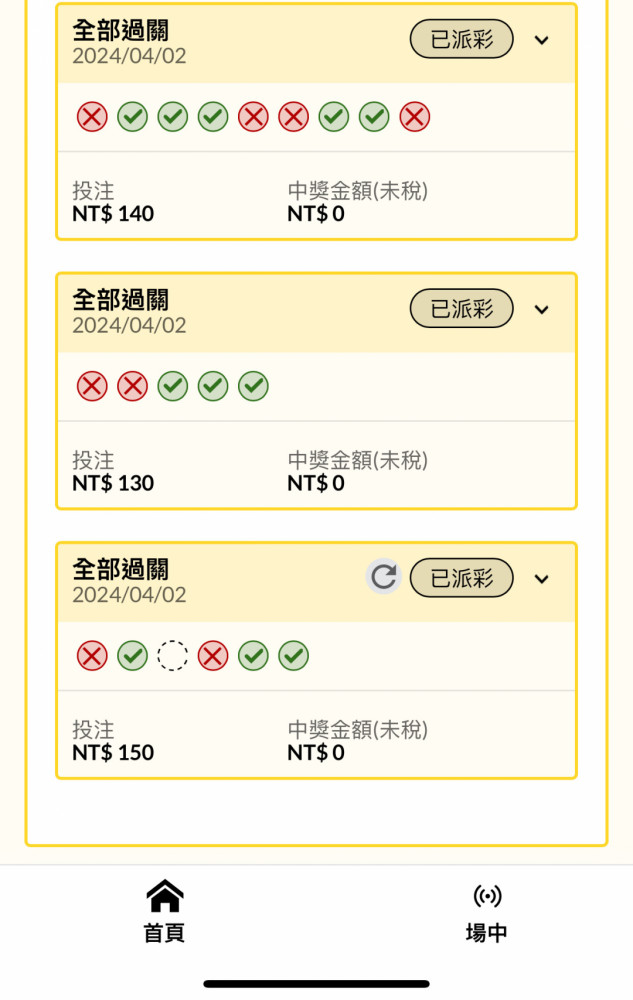Switch to the 首頁 tab
633x1000 pixels.
pyautogui.click(x=164, y=912)
